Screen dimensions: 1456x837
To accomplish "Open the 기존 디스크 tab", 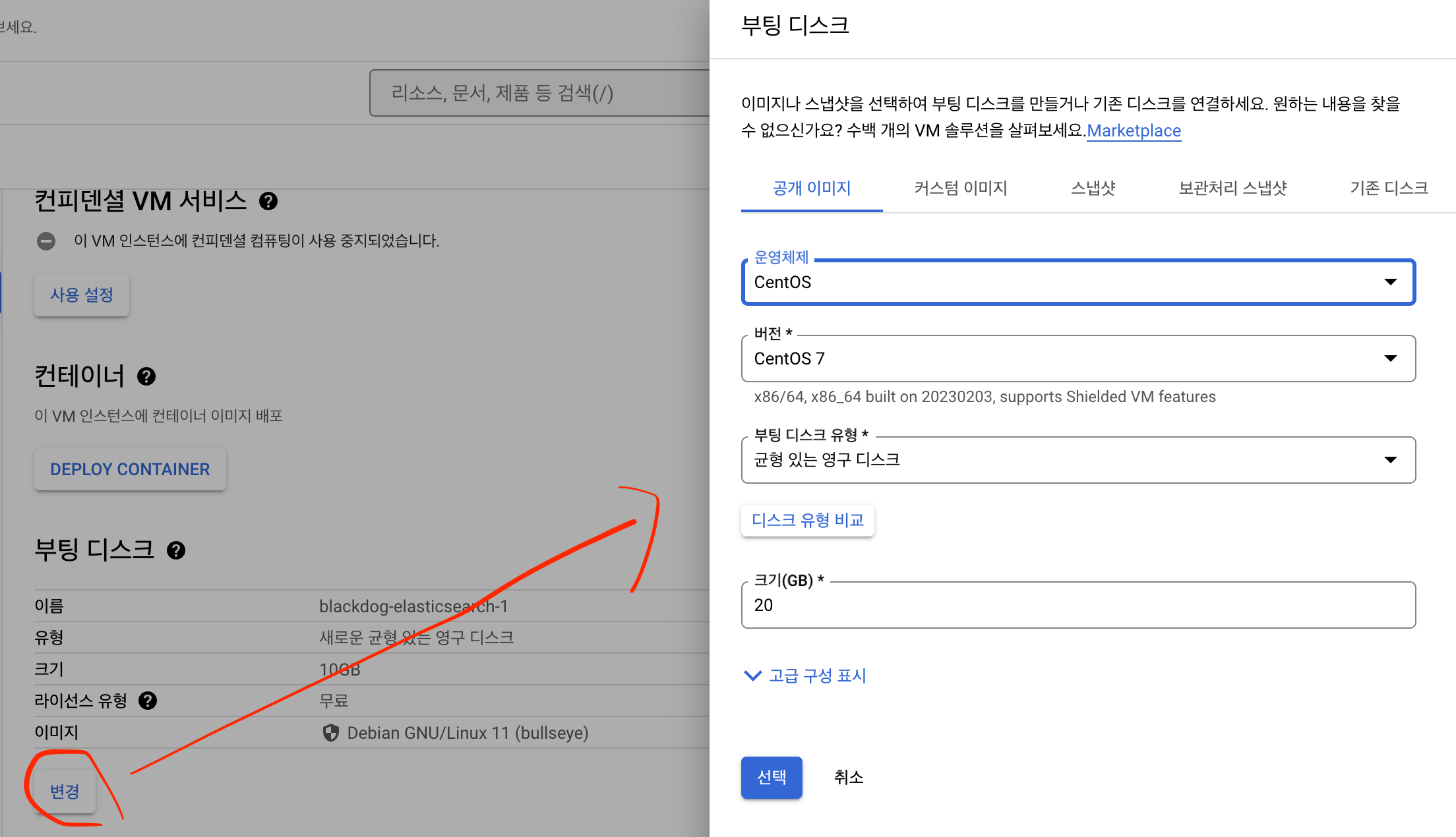I will 1388,188.
